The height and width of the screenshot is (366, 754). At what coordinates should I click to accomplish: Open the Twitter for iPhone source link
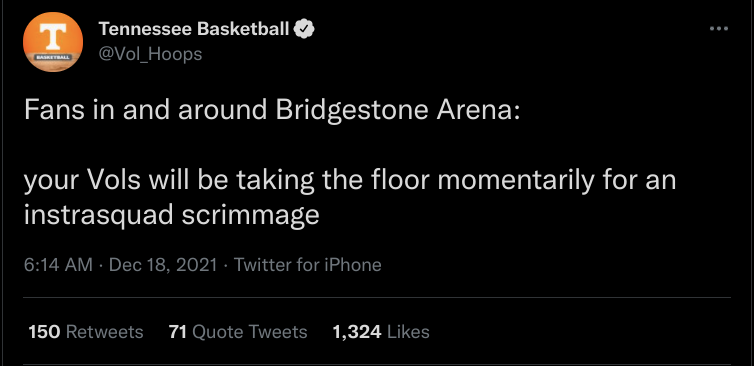click(x=308, y=265)
